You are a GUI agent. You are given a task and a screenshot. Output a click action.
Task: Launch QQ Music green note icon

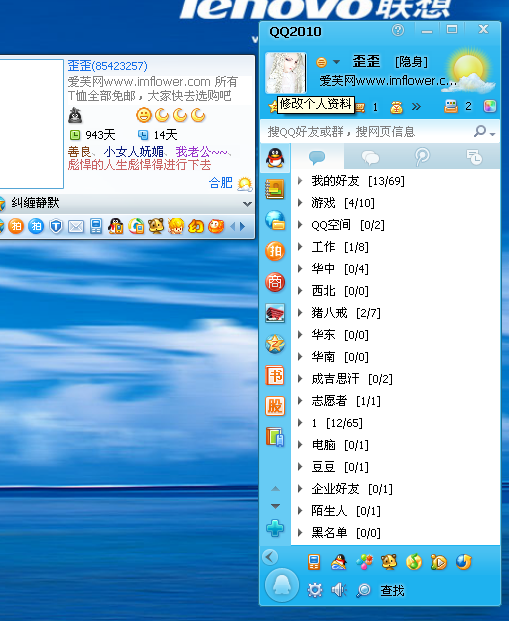(414, 562)
